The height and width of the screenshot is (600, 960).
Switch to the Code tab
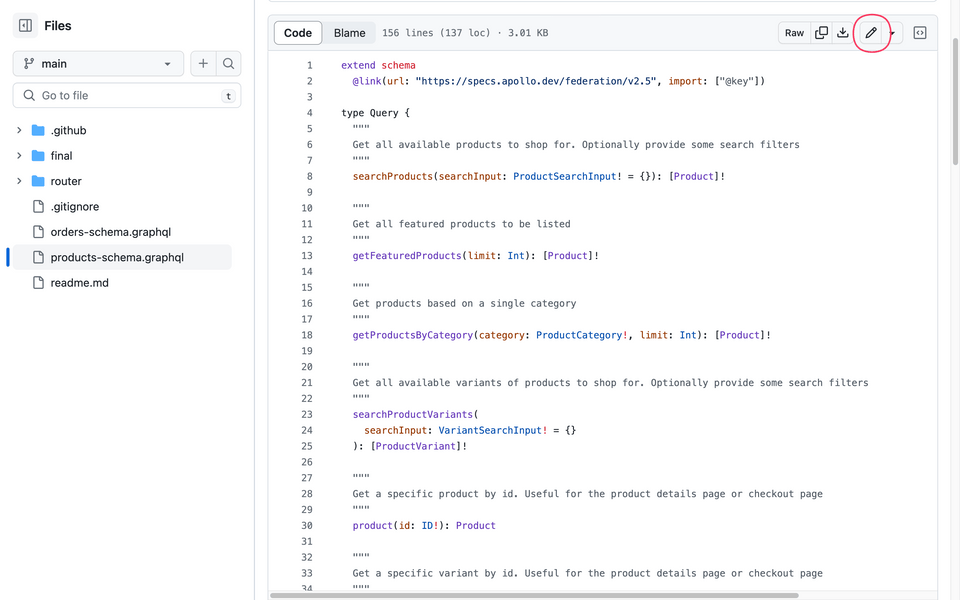pyautogui.click(x=298, y=33)
